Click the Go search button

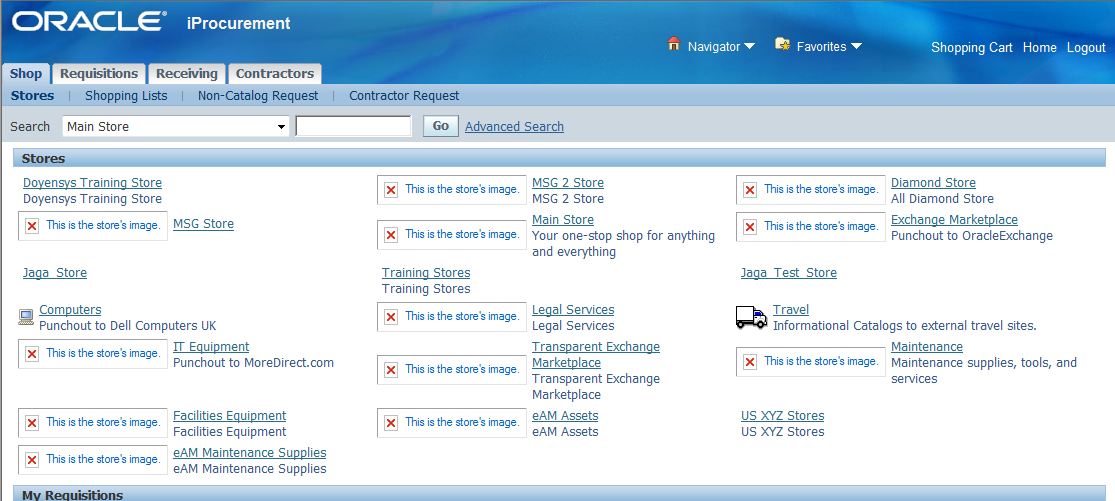coord(441,126)
